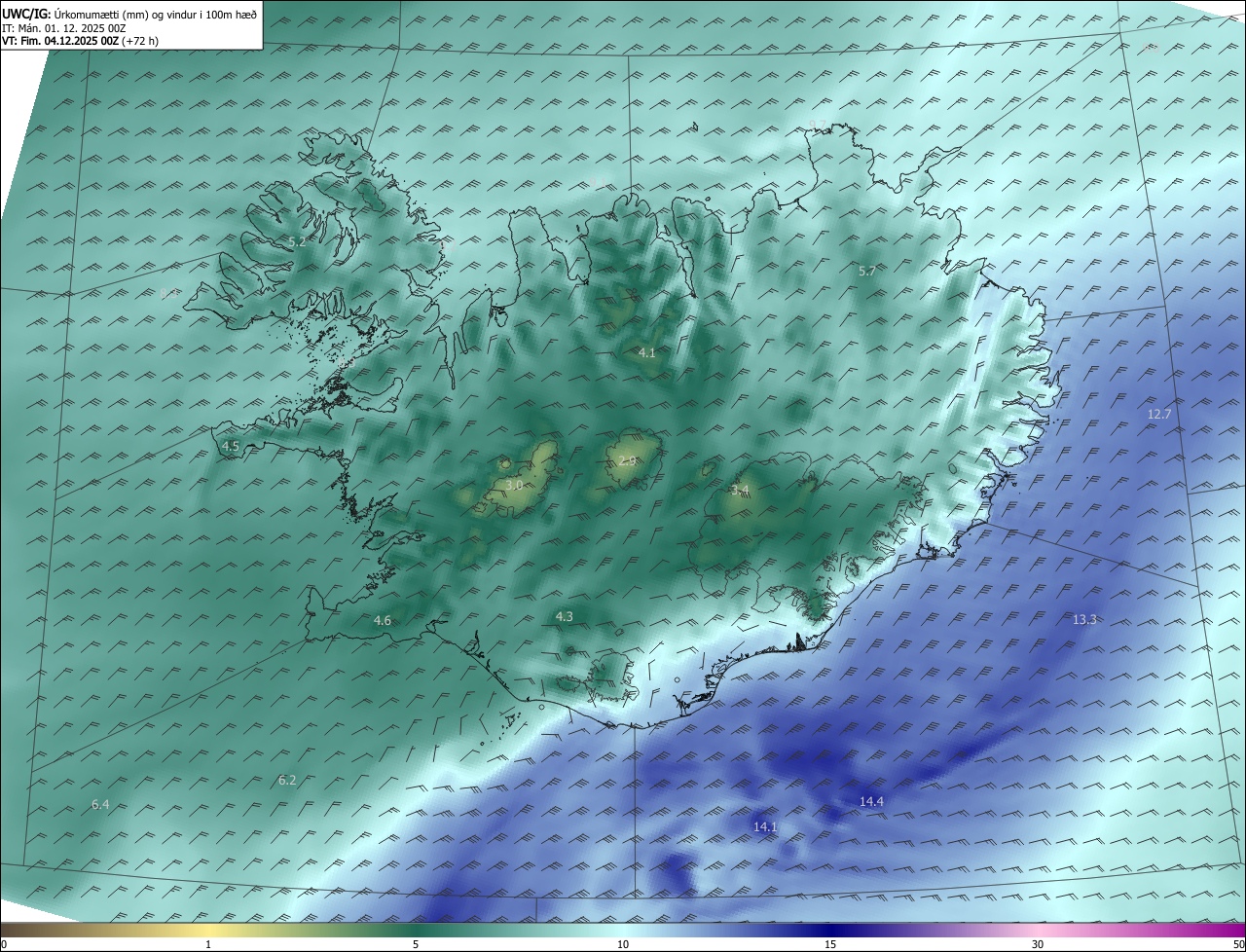Click the 3.4 value label on Vatnajökull
1246x952 pixels.
[740, 490]
